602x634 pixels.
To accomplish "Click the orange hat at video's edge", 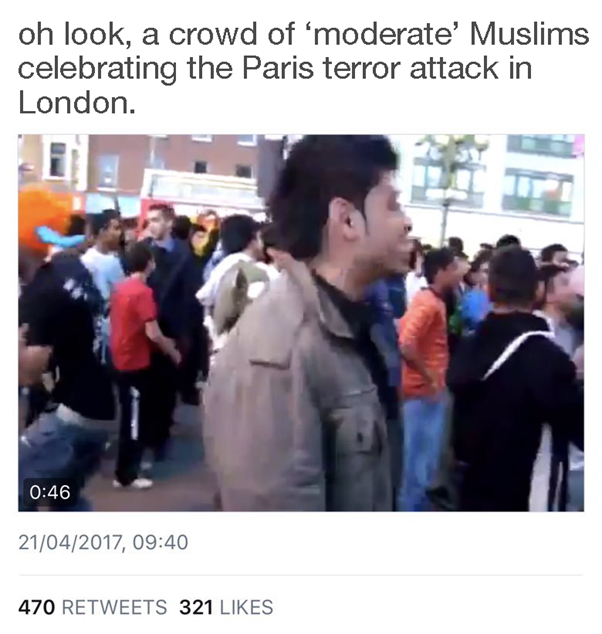I will (45, 220).
